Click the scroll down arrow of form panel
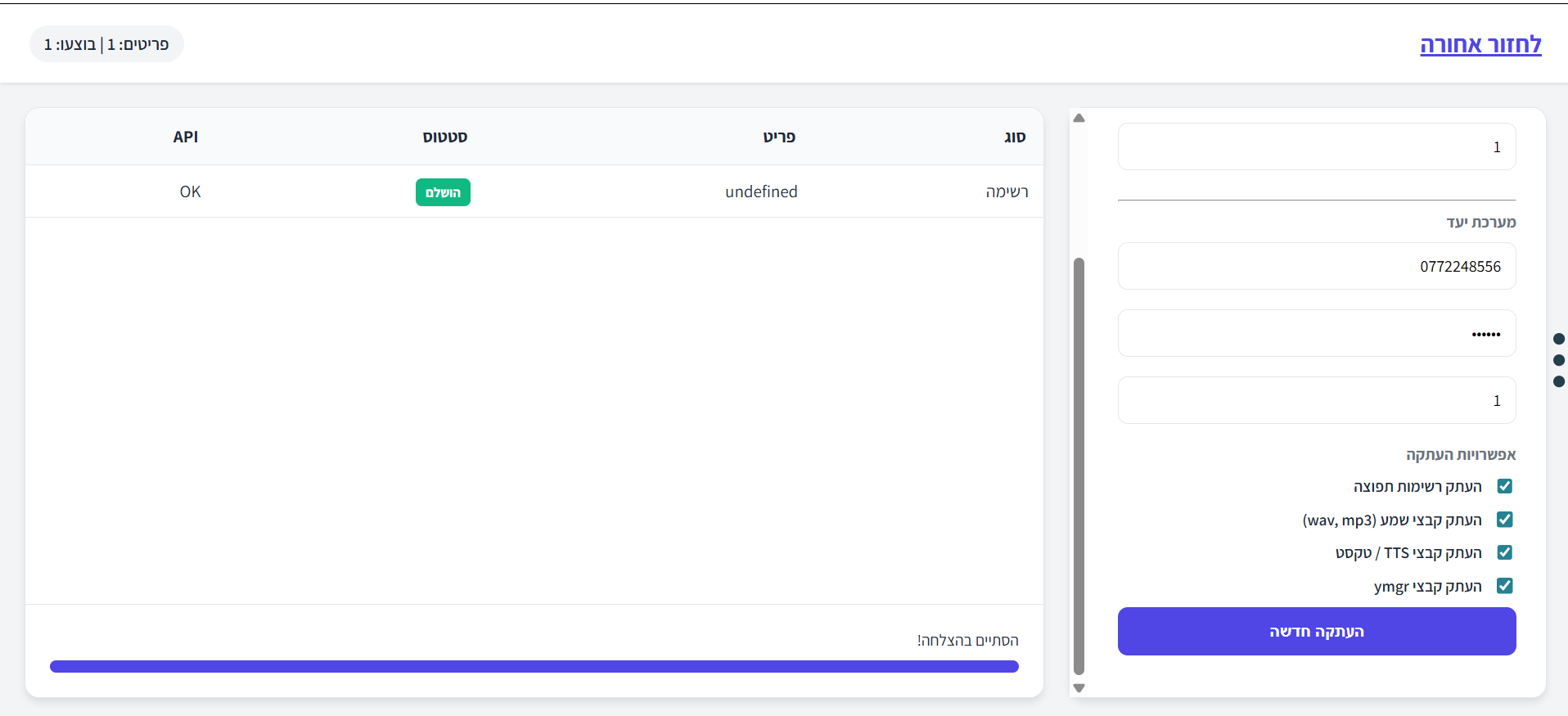 (x=1079, y=688)
